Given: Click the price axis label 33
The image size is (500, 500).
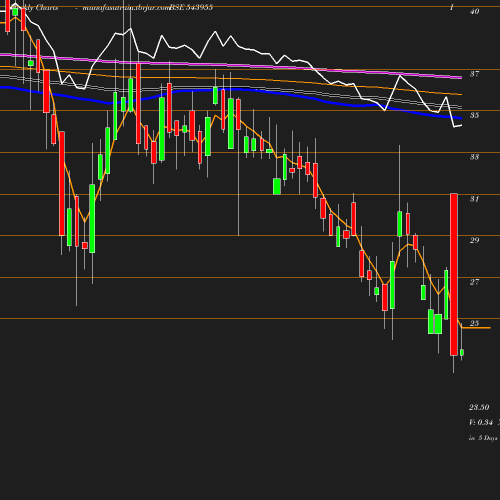Looking at the screenshot, I should pos(474,157).
